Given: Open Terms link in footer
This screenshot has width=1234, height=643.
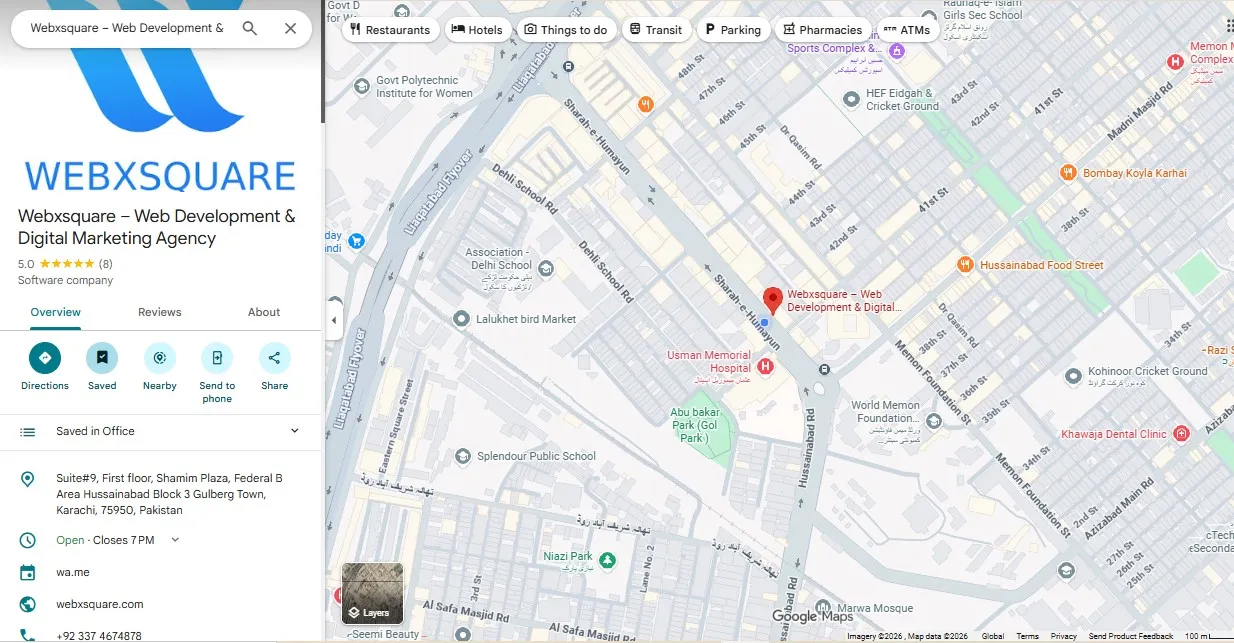Looking at the screenshot, I should [1027, 636].
